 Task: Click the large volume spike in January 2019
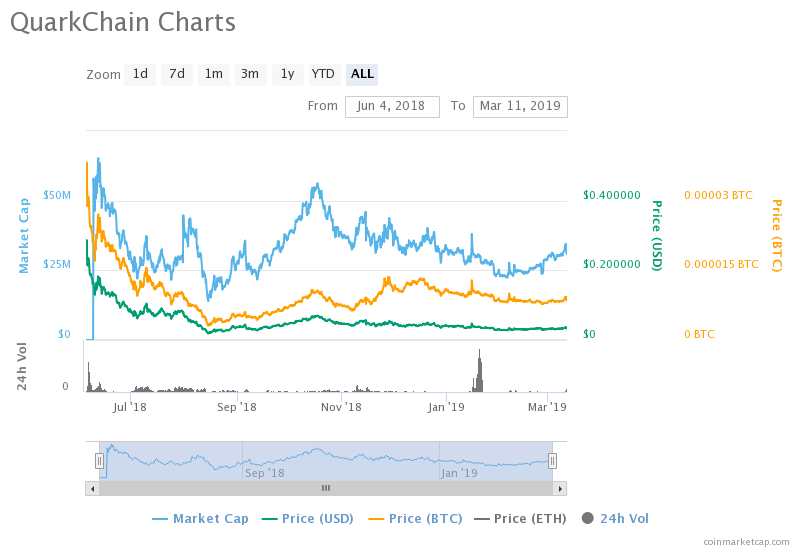point(479,371)
